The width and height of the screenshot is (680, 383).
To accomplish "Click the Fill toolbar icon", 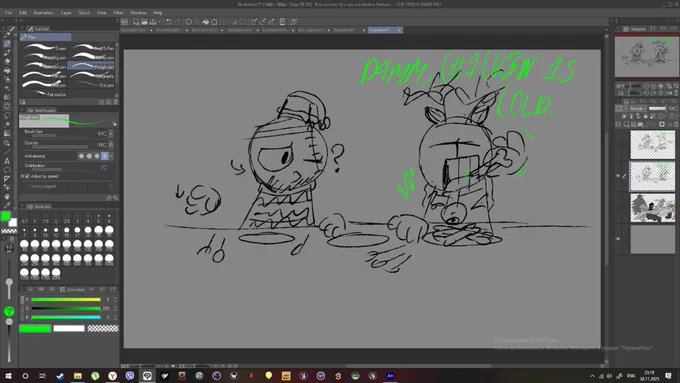I will 206,22.
